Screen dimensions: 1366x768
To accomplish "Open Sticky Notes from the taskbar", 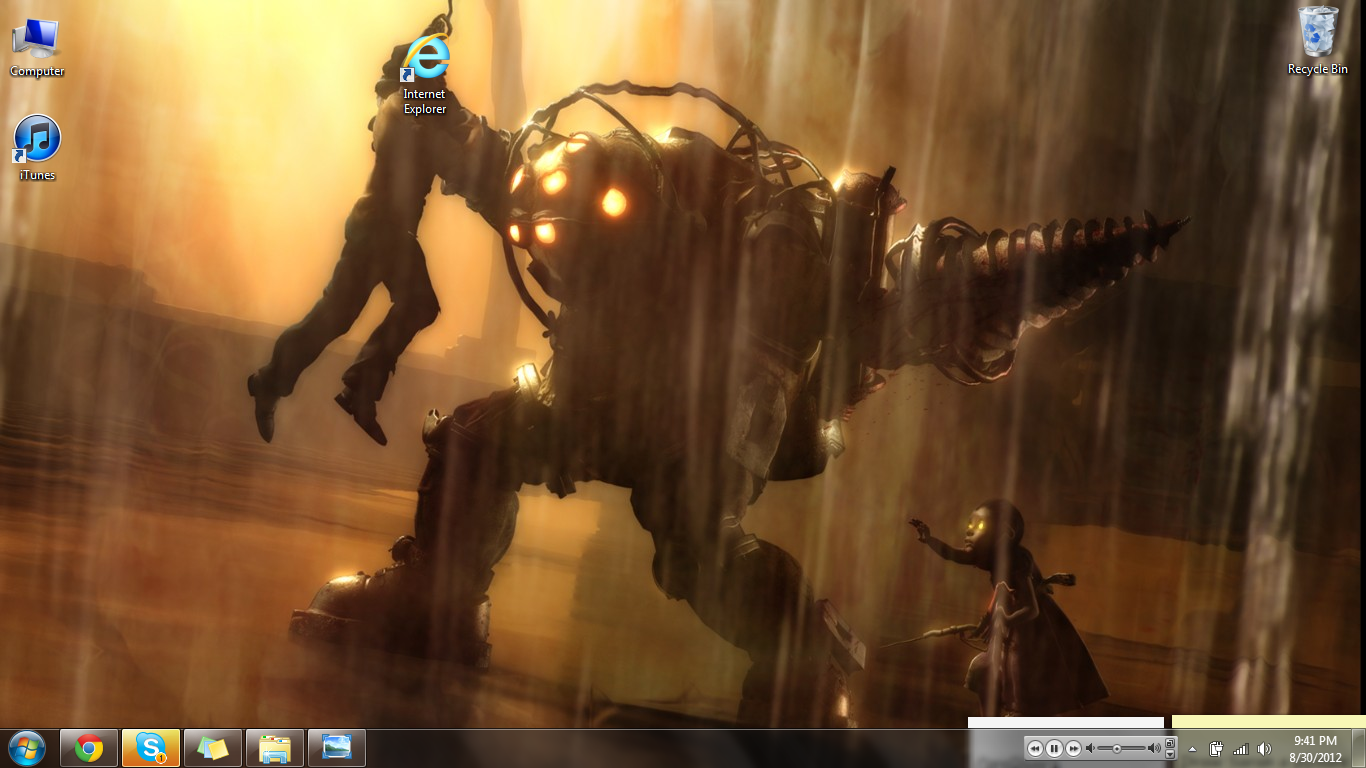I will (x=213, y=748).
